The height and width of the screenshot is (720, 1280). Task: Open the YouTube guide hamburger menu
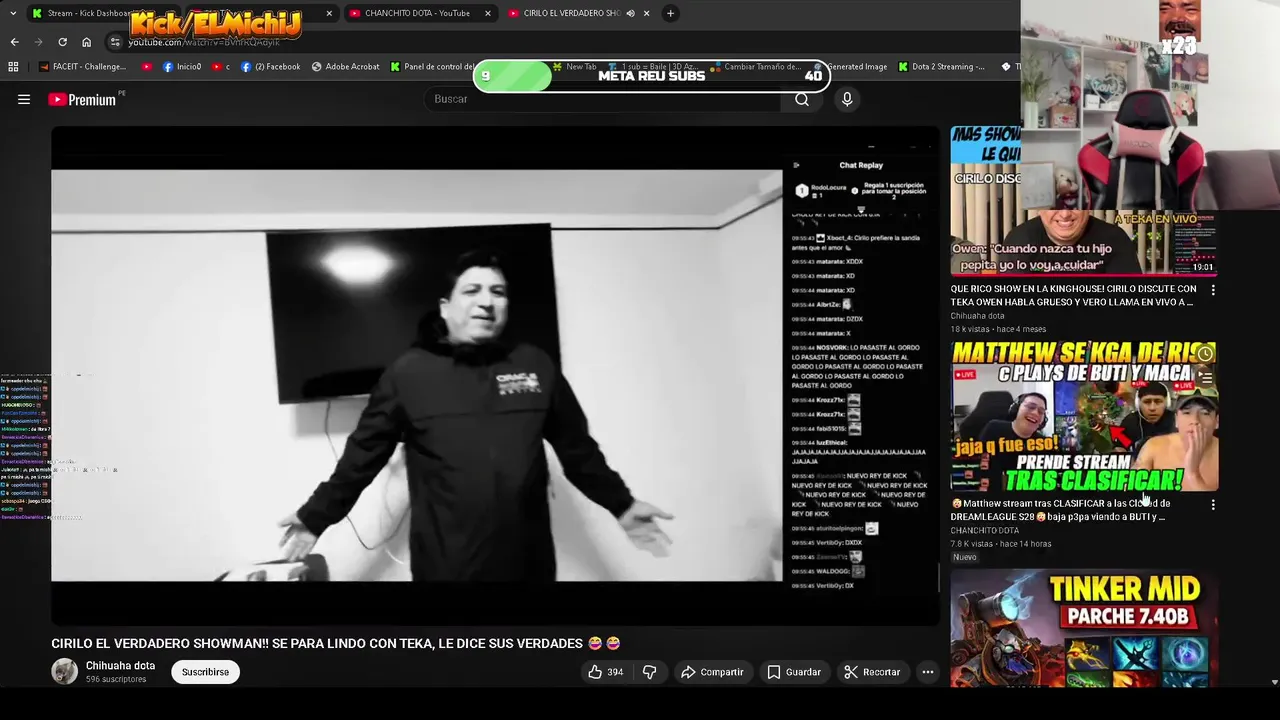coord(24,99)
